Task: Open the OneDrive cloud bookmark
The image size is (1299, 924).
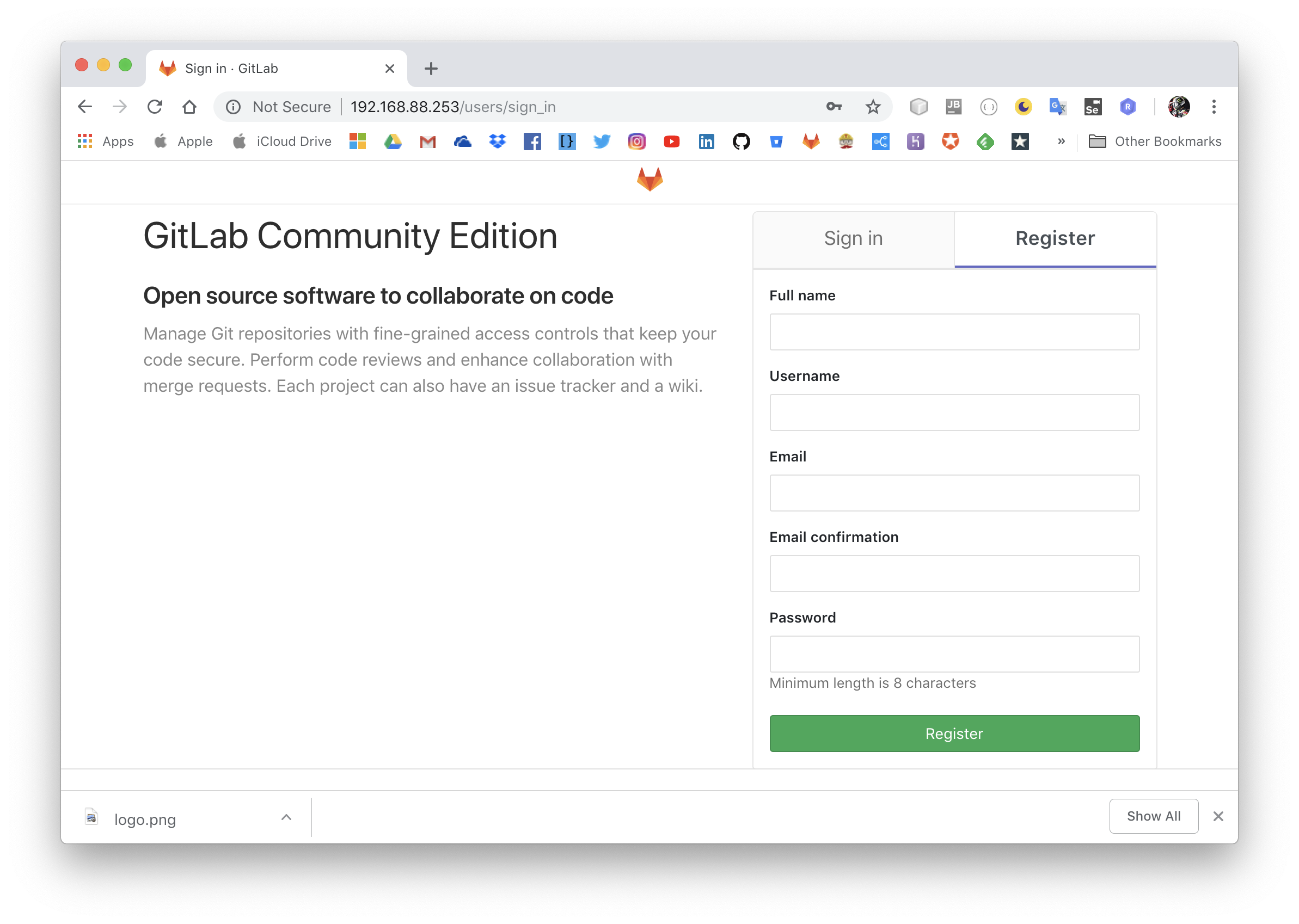Action: (x=462, y=141)
